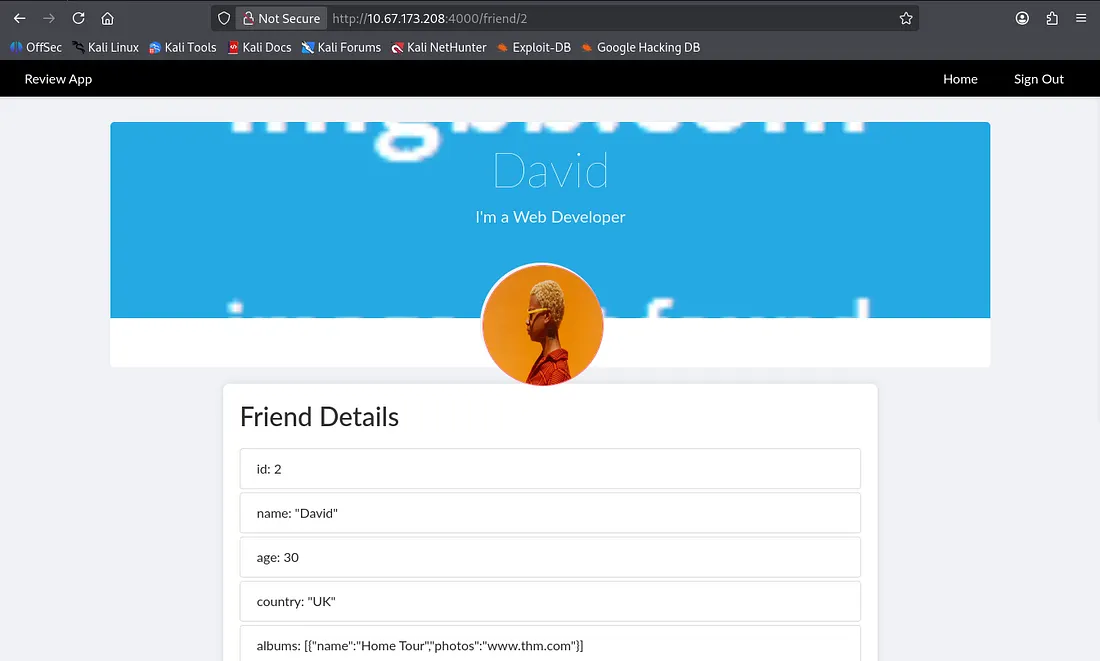Reload the current page
This screenshot has height=661, width=1100.
click(x=78, y=18)
